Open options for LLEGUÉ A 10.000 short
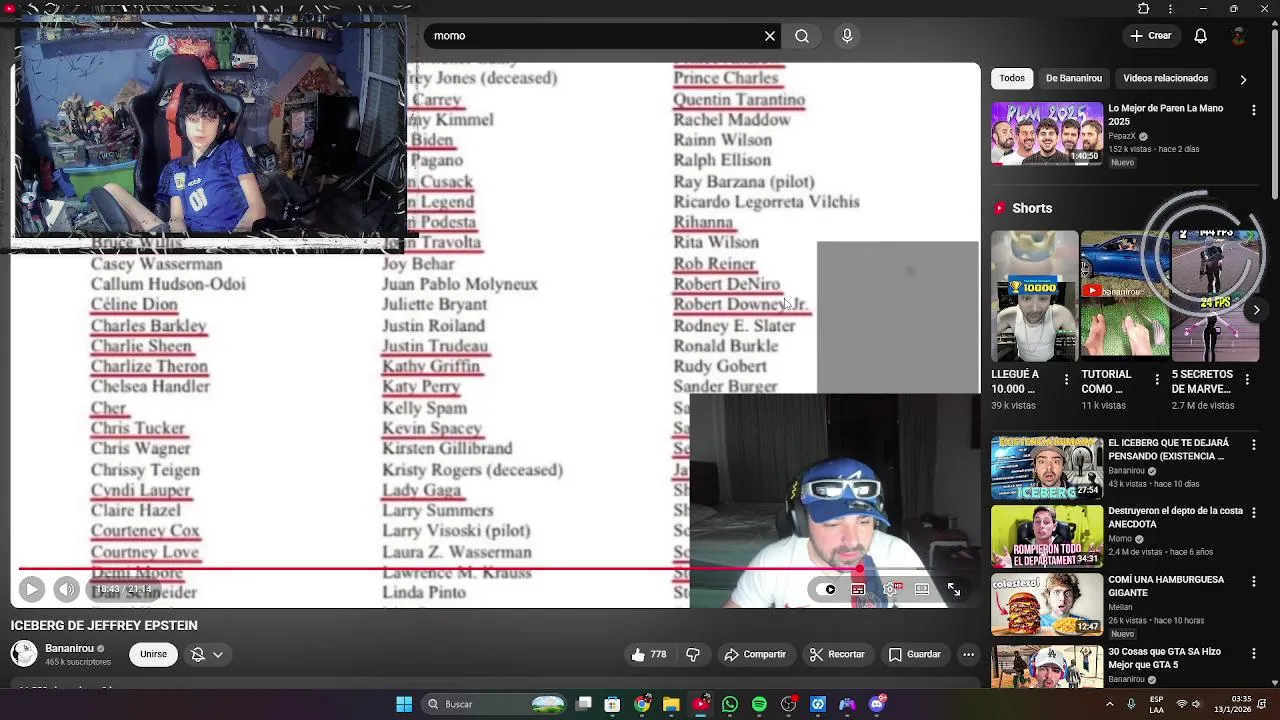The image size is (1280, 720). click(x=1066, y=381)
